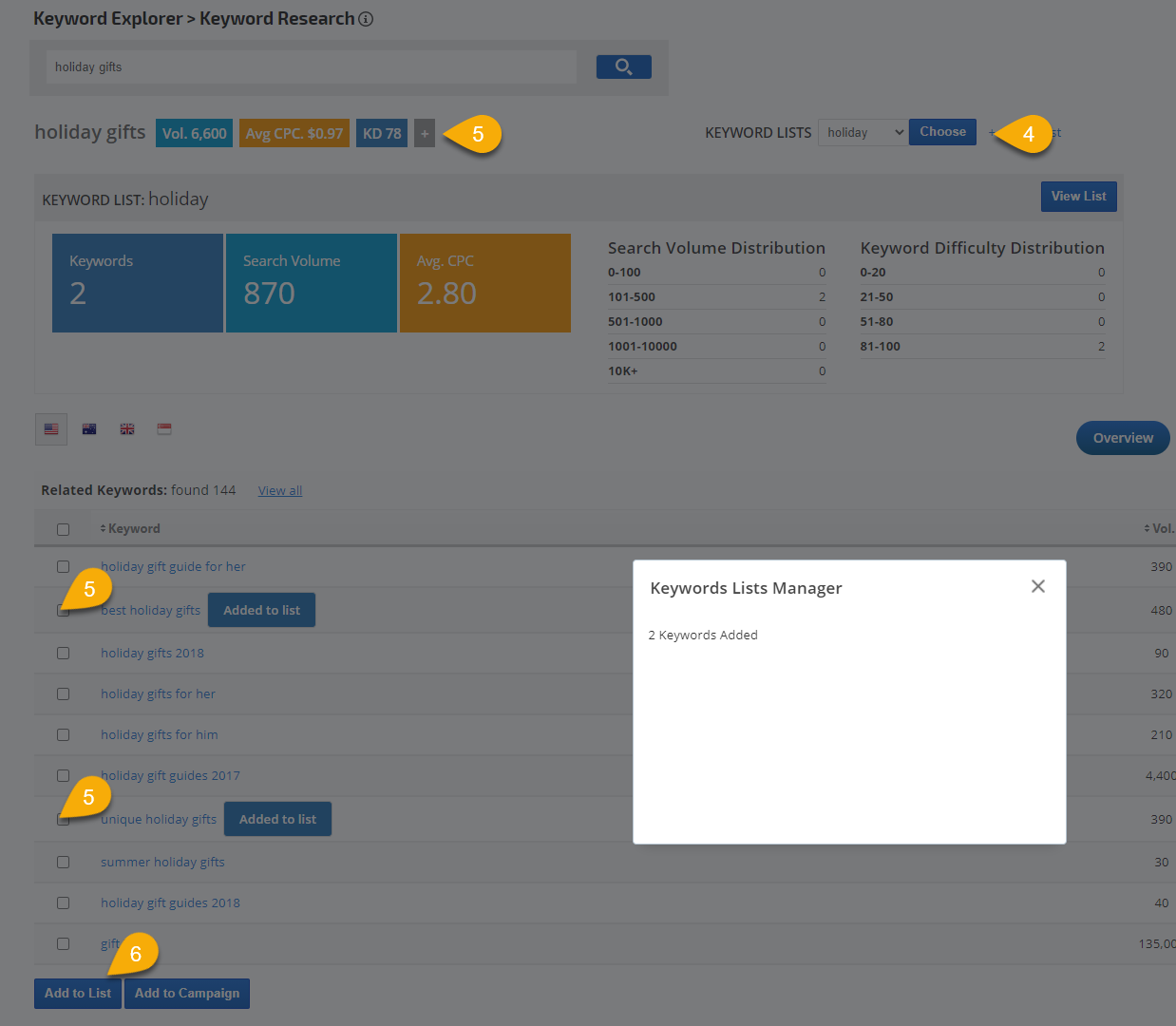Click the plus icon next to KD 78

point(425,134)
